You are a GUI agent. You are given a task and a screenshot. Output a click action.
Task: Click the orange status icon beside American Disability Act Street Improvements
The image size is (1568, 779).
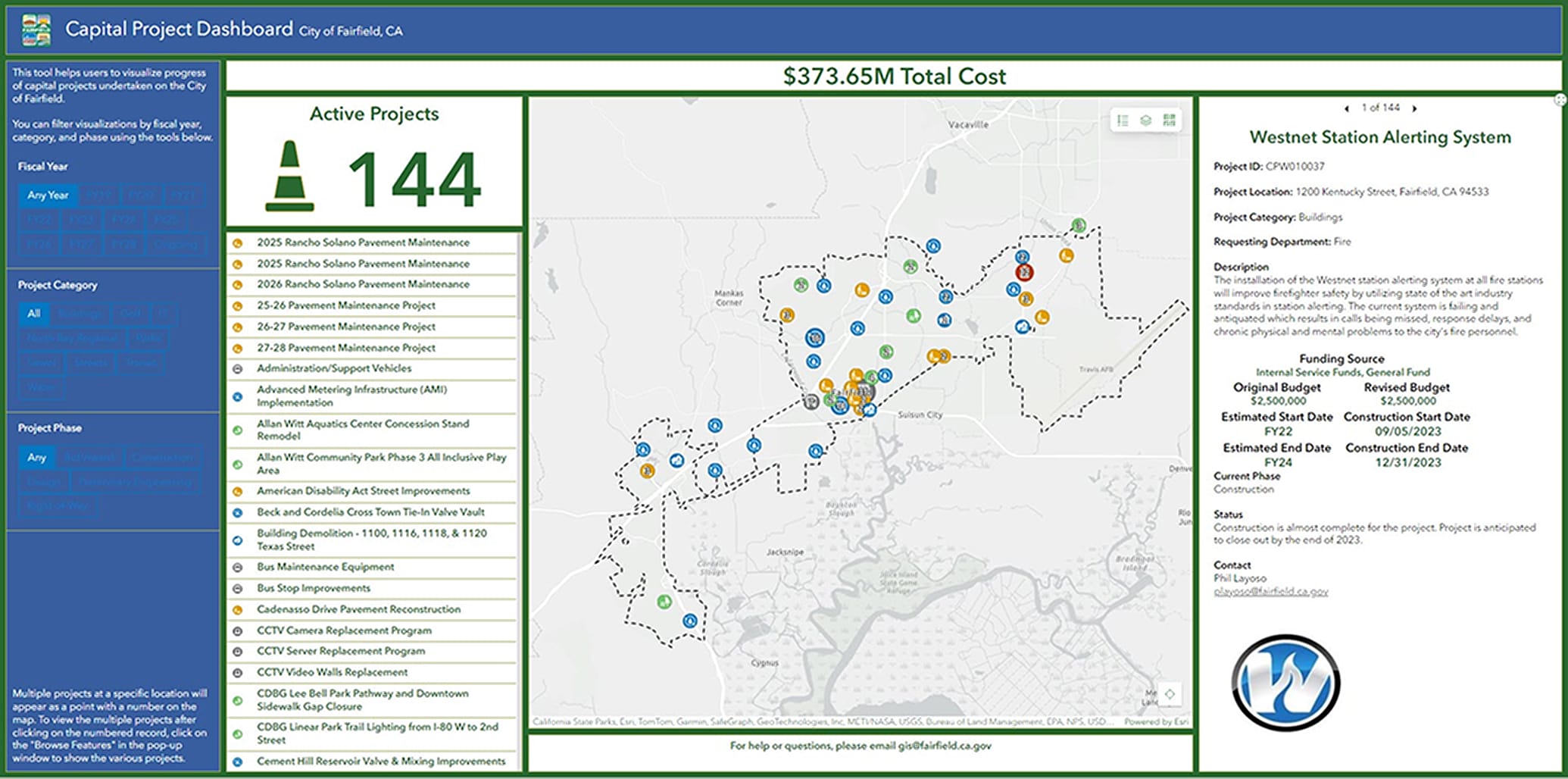(x=239, y=491)
